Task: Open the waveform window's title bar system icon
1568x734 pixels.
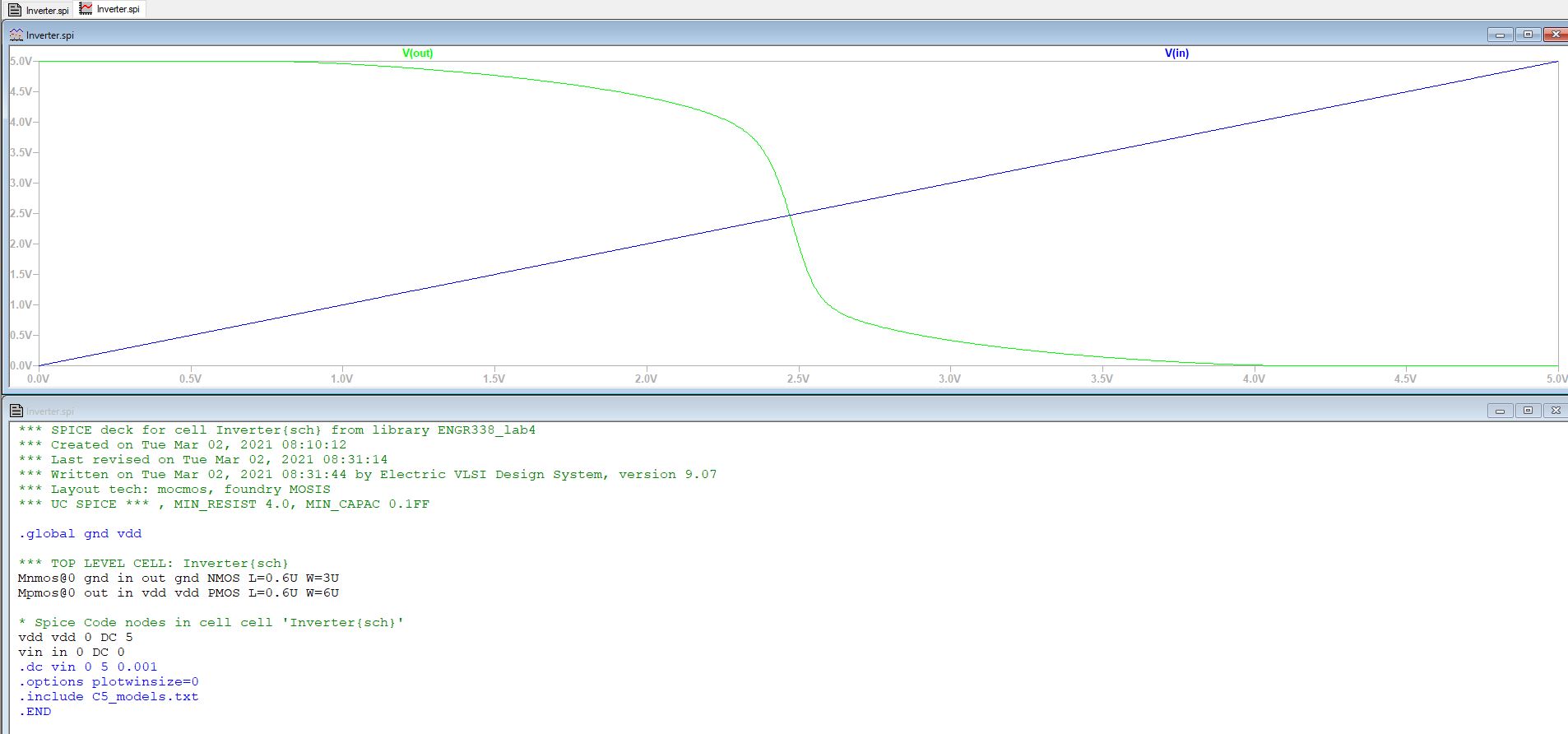Action: point(16,35)
